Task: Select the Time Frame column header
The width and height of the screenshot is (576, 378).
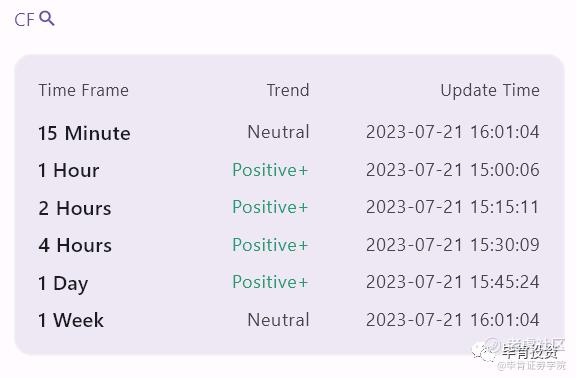Action: pyautogui.click(x=84, y=90)
